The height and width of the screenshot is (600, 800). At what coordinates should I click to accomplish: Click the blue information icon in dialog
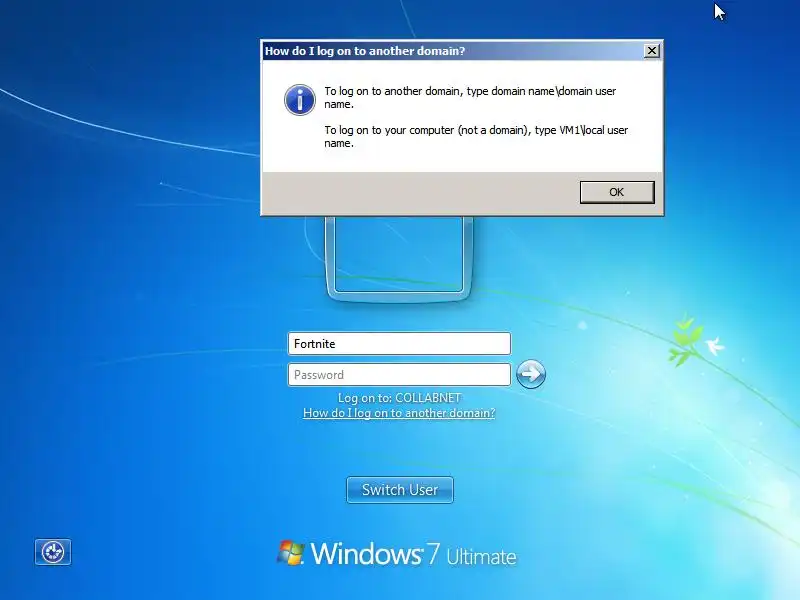pos(299,99)
